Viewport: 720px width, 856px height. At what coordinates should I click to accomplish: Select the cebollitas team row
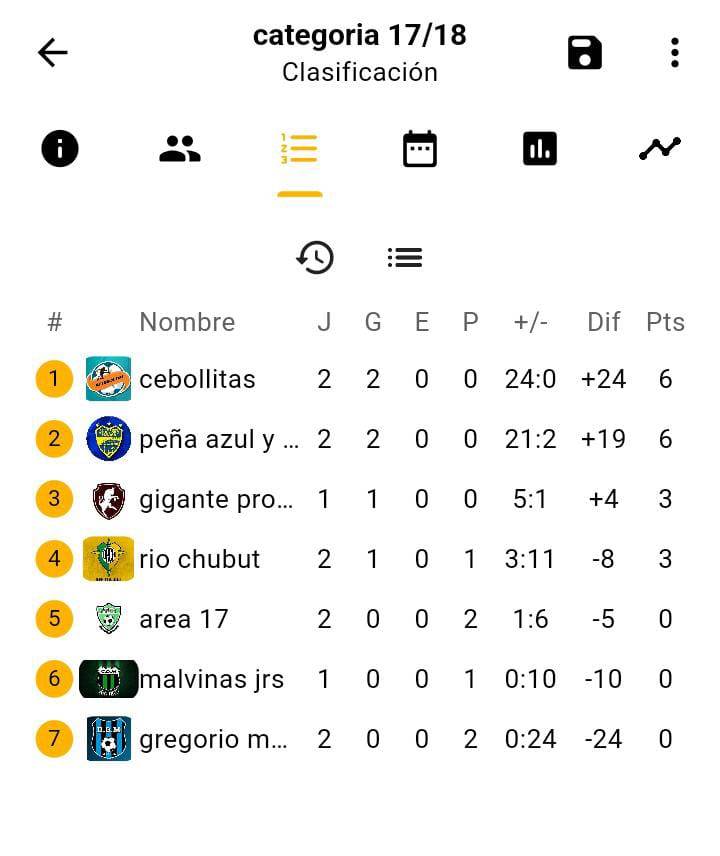[360, 379]
